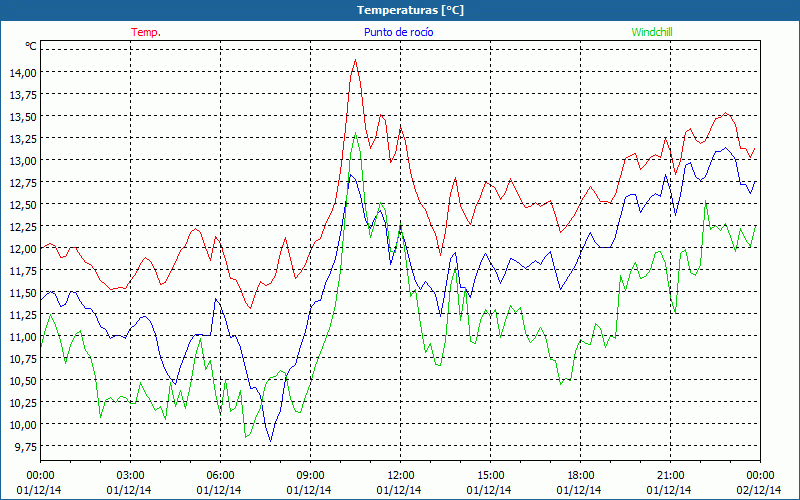The width and height of the screenshot is (800, 500).
Task: Click the 11,50 y-axis value
Action: 23,292
